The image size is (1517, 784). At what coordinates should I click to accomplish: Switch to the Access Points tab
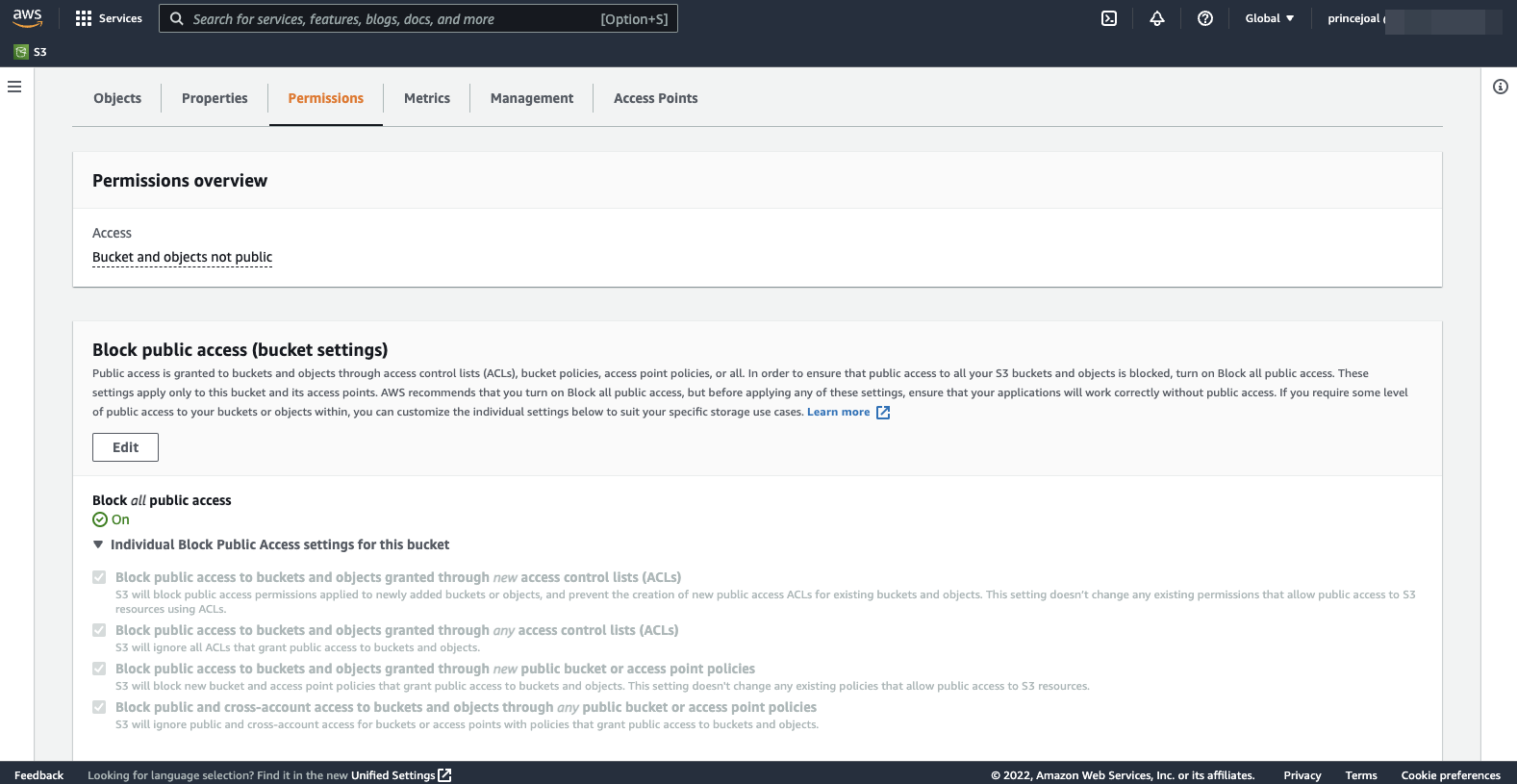pyautogui.click(x=656, y=98)
